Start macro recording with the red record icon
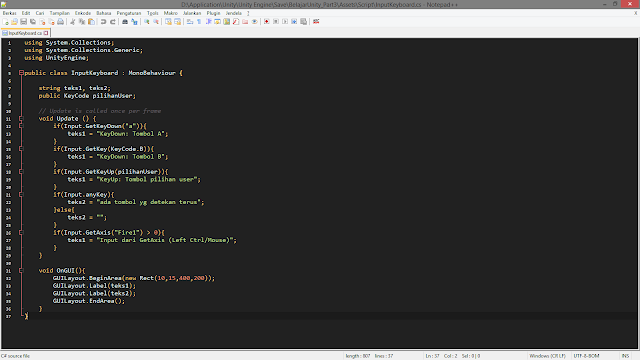The height and width of the screenshot is (360, 640). [x=267, y=22]
